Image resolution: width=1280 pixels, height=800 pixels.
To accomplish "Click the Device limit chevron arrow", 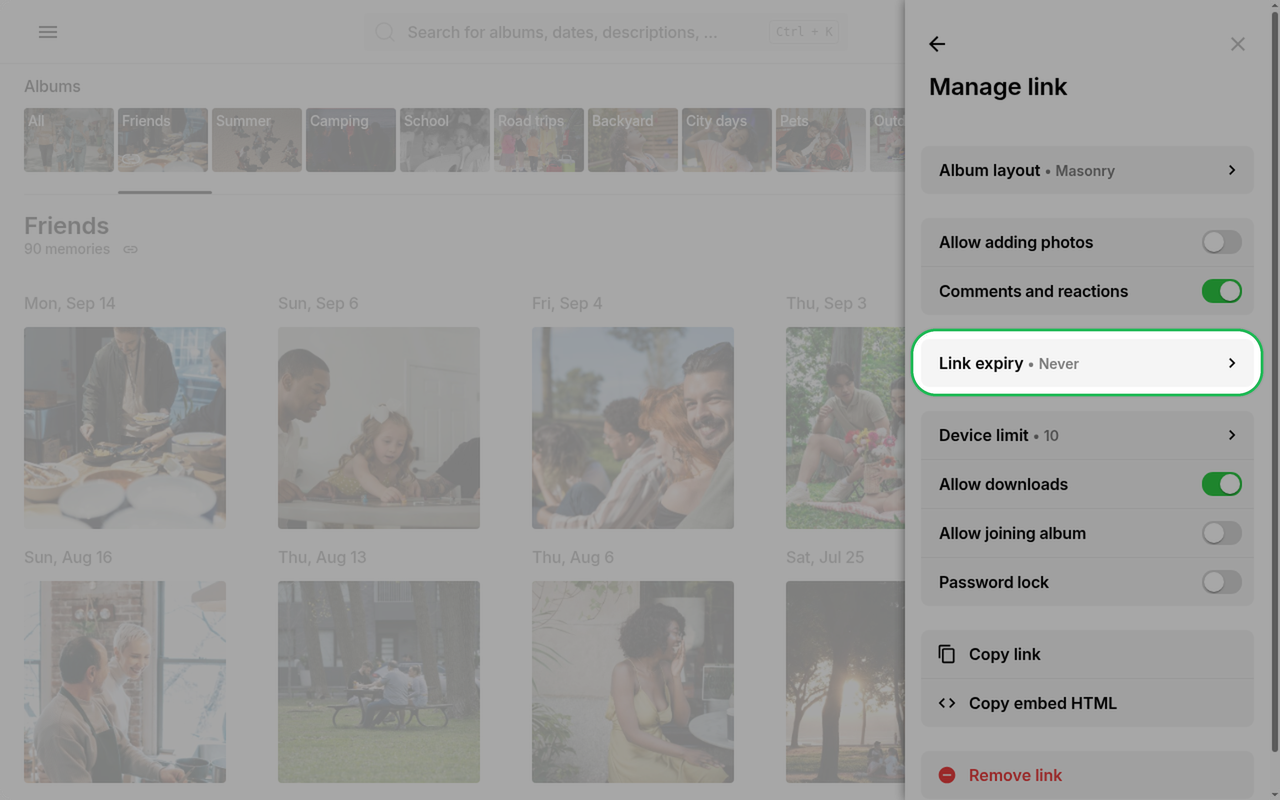I will [1232, 435].
